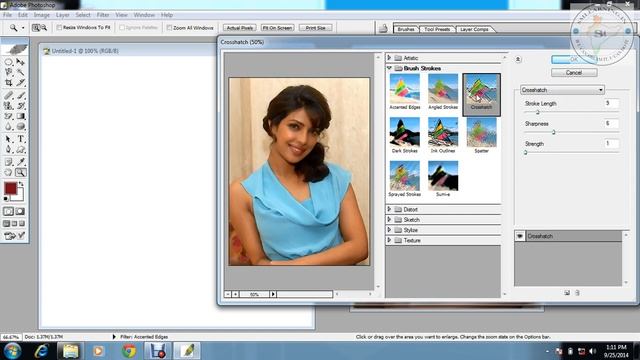Open Google Chrome from taskbar
Viewport: 640px width, 360px height.
(x=129, y=351)
